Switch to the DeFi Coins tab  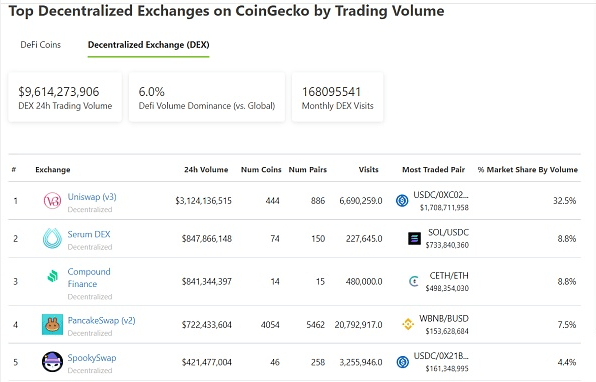41,45
